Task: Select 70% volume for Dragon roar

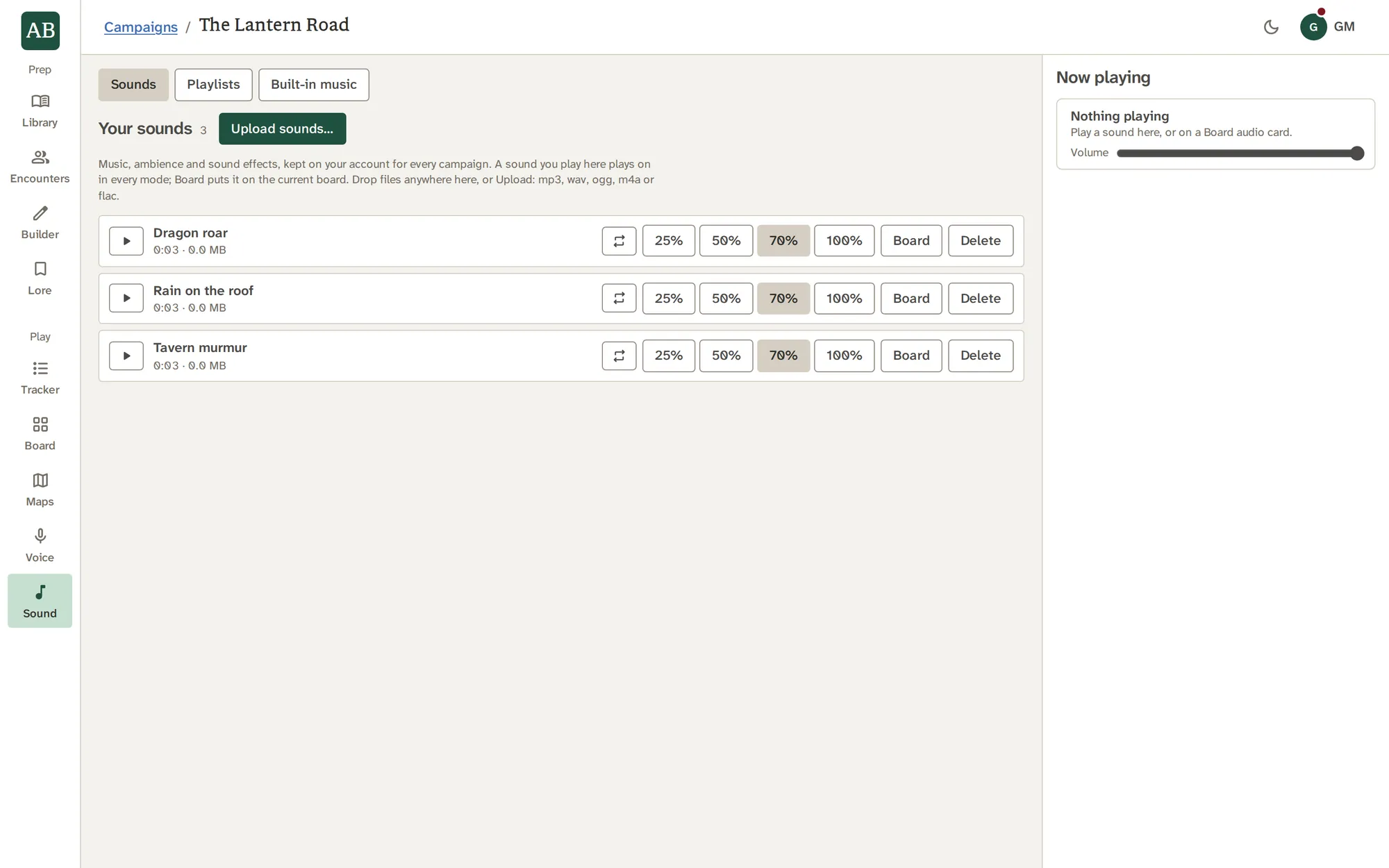Action: (x=783, y=241)
